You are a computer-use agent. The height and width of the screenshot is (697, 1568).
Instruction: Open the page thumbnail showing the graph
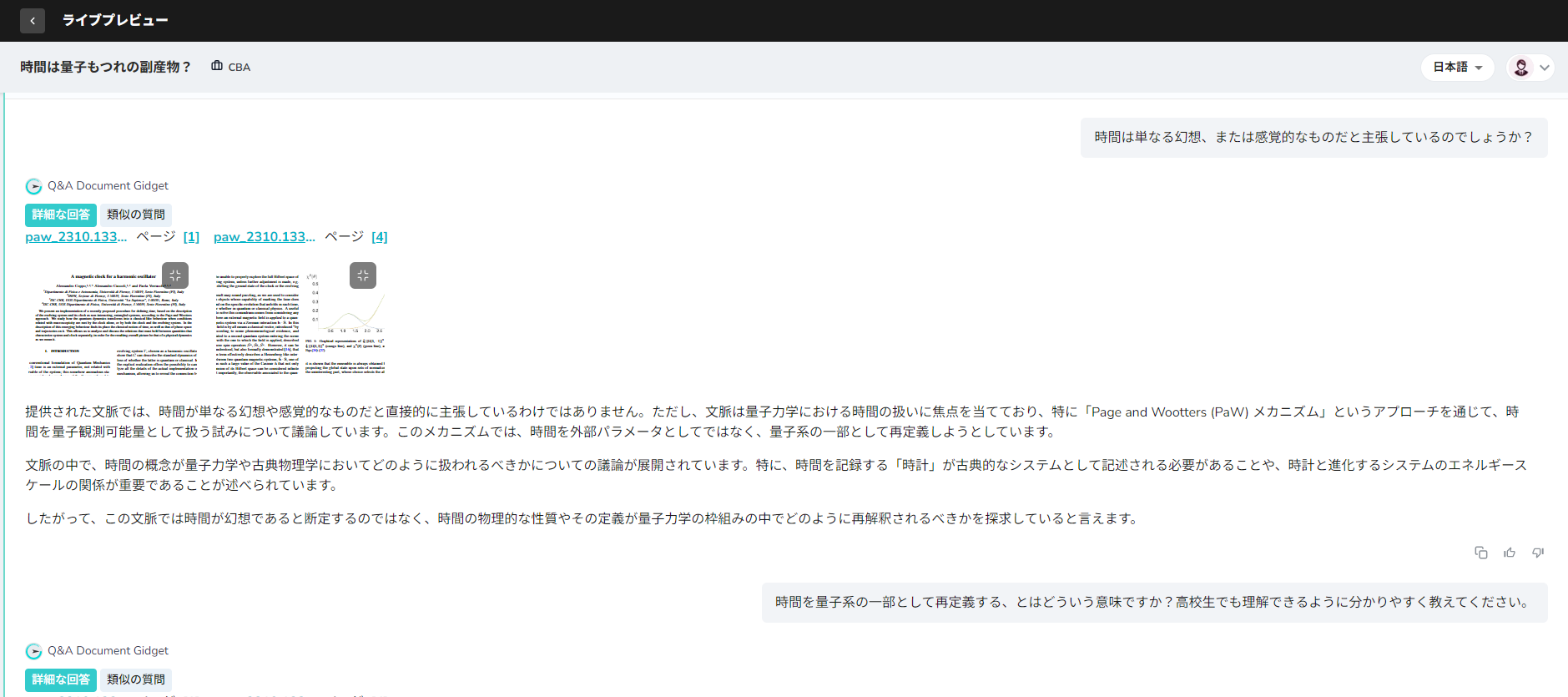(x=300, y=319)
